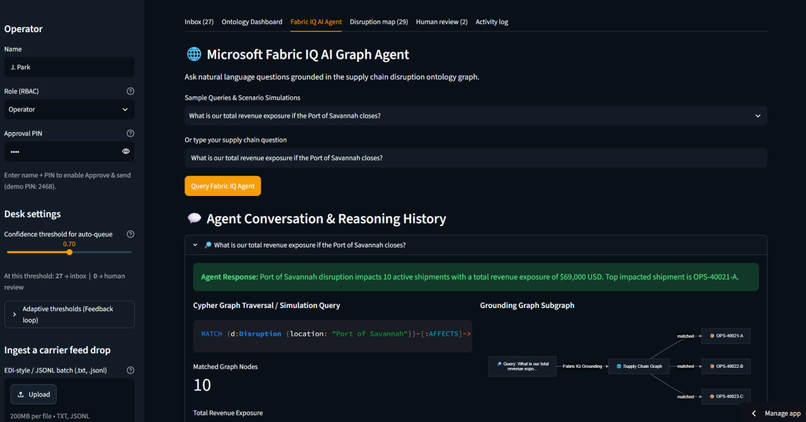Viewport: 806px width, 422px height.
Task: Click the EDI-style / JSONL batch help icon
Action: [131, 370]
